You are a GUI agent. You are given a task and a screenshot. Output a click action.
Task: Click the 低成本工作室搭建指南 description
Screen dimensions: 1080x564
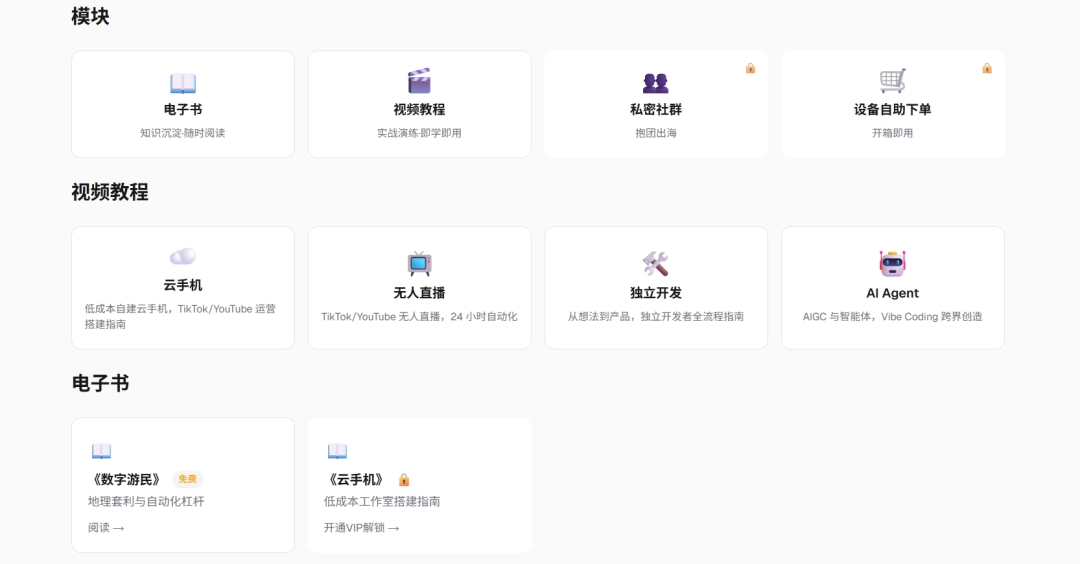point(382,501)
